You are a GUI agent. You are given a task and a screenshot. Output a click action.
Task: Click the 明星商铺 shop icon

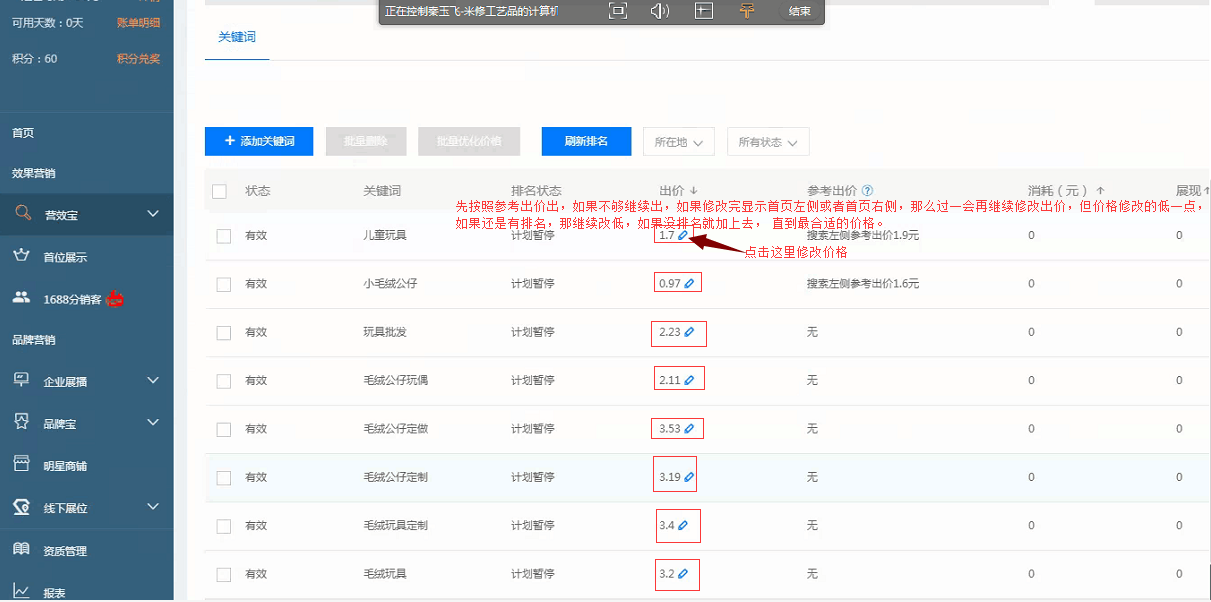click(x=21, y=465)
